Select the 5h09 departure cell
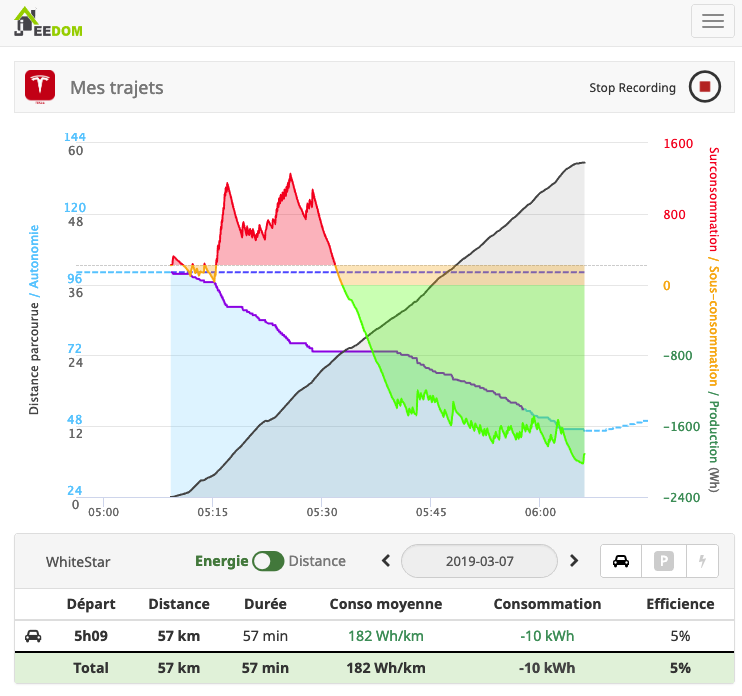The height and width of the screenshot is (696, 742). [x=91, y=636]
